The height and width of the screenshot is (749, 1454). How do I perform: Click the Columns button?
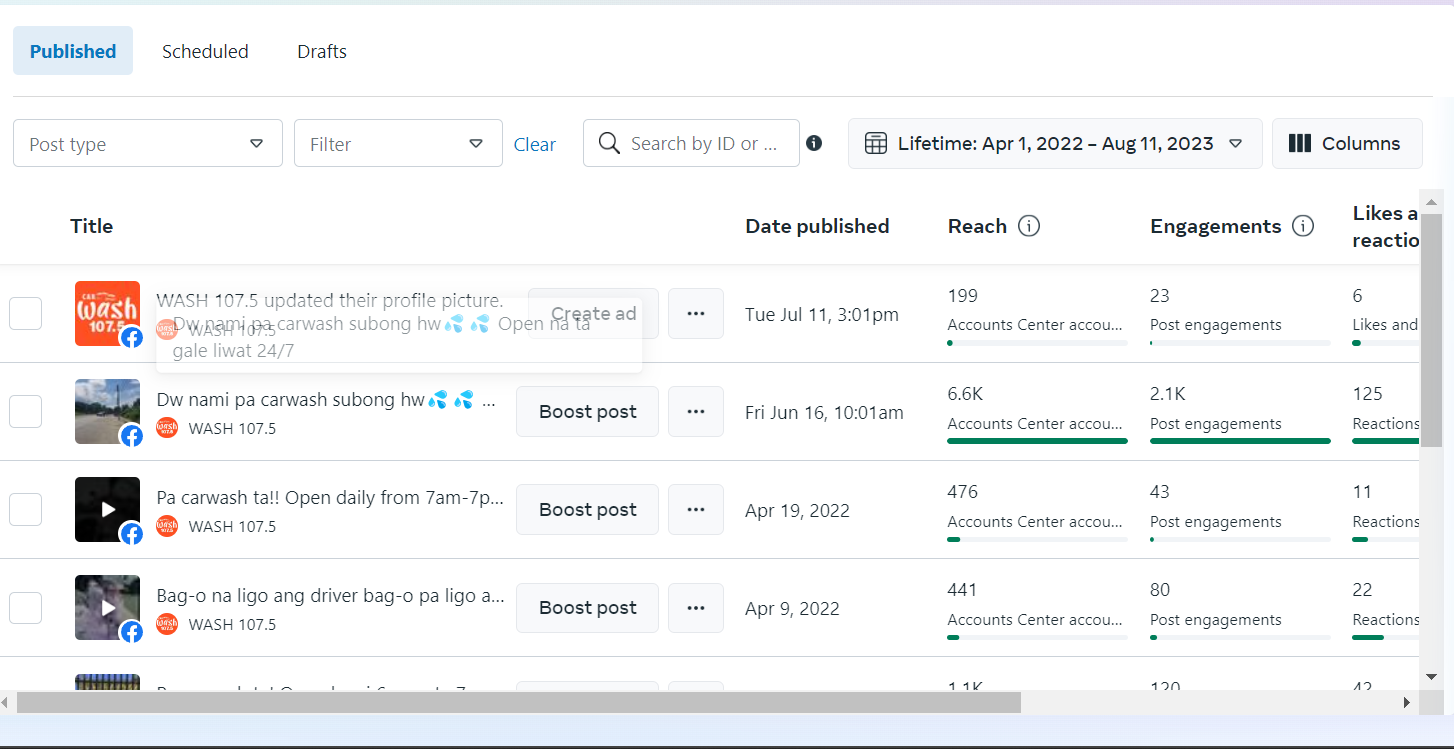[x=1346, y=143]
